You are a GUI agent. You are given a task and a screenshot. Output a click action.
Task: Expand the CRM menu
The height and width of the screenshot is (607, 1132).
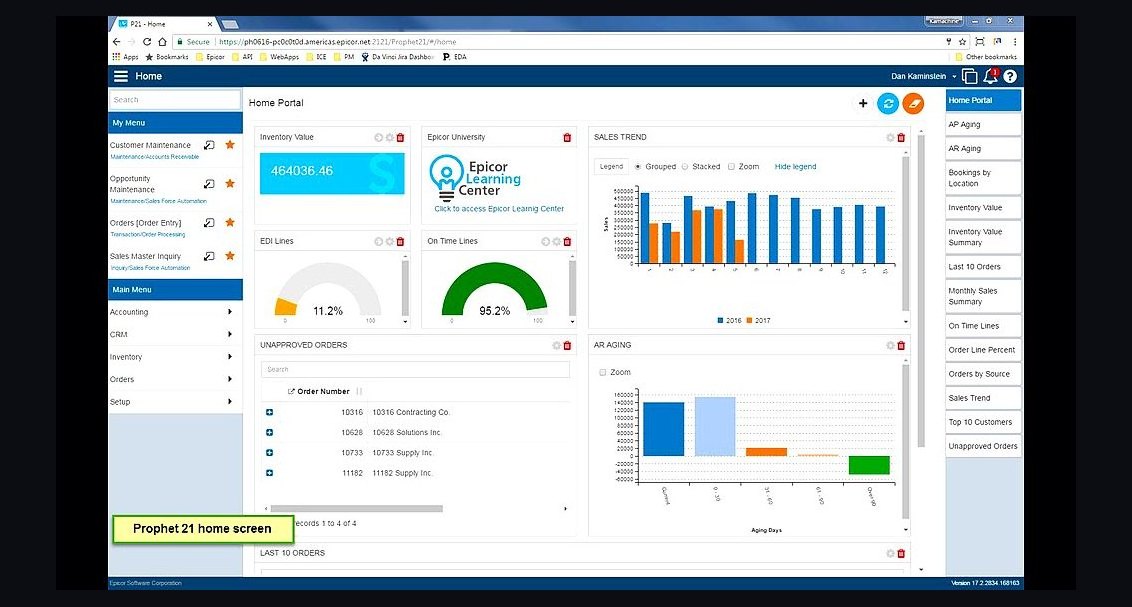pos(175,334)
